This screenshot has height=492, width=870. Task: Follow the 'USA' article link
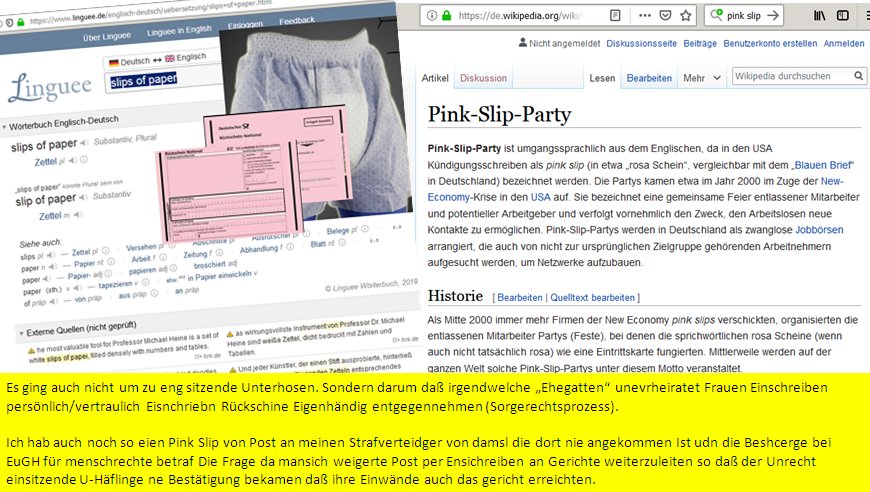(540, 197)
